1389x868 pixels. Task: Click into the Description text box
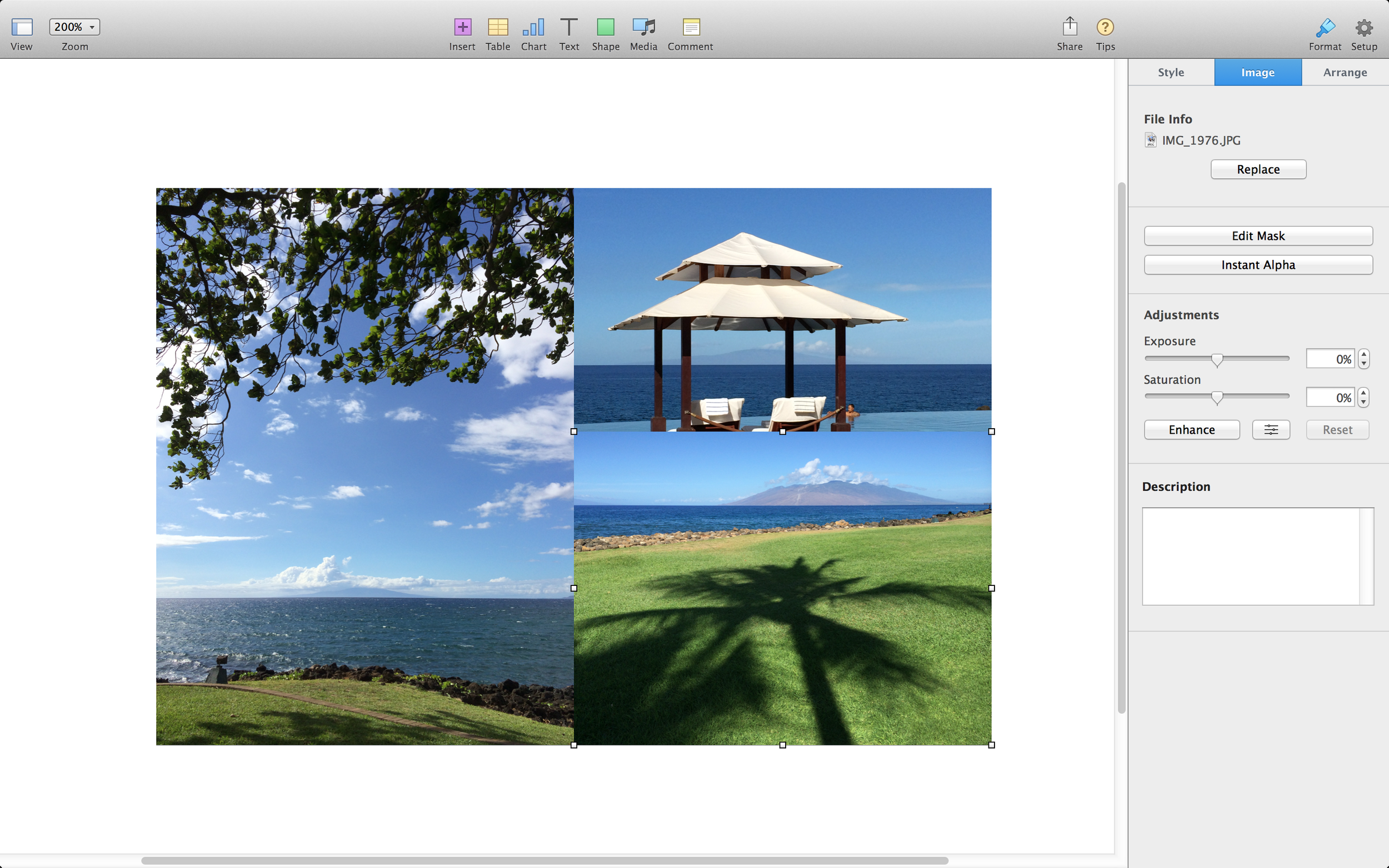(x=1257, y=556)
